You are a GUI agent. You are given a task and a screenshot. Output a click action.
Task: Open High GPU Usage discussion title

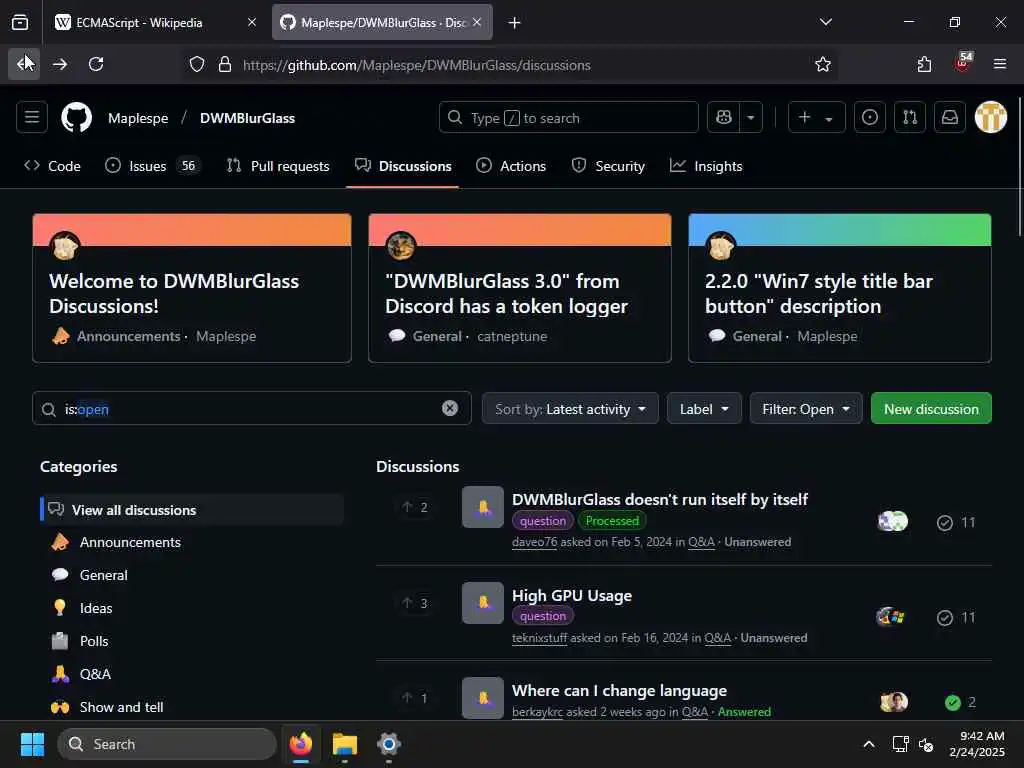click(x=571, y=596)
